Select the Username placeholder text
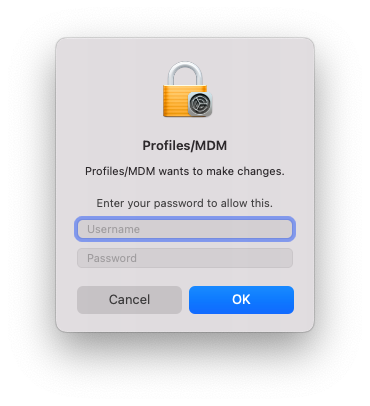Viewport: 370px width, 406px height. point(113,229)
